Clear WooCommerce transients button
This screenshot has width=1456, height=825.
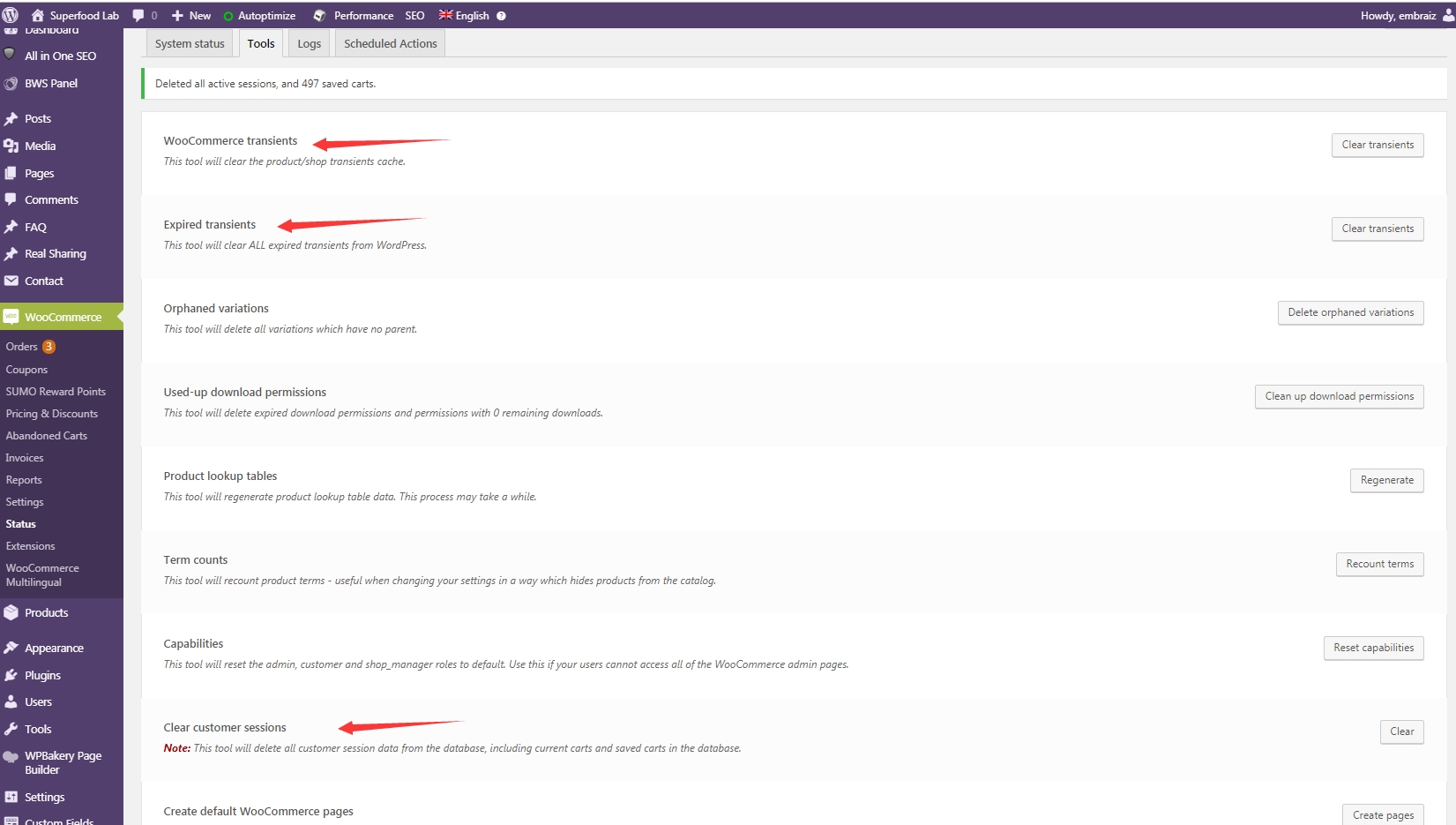click(x=1377, y=145)
